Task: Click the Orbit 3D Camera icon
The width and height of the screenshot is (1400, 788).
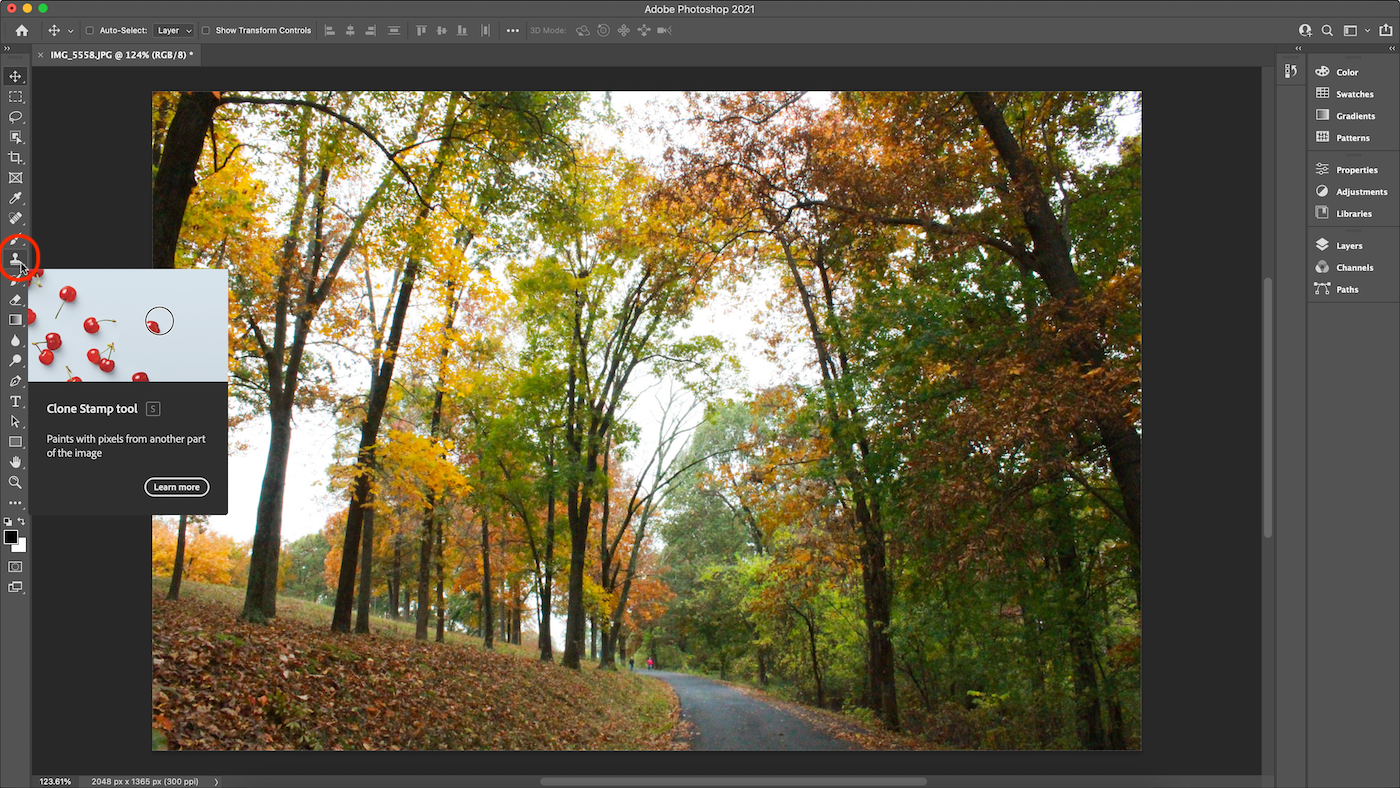Action: pyautogui.click(x=583, y=31)
